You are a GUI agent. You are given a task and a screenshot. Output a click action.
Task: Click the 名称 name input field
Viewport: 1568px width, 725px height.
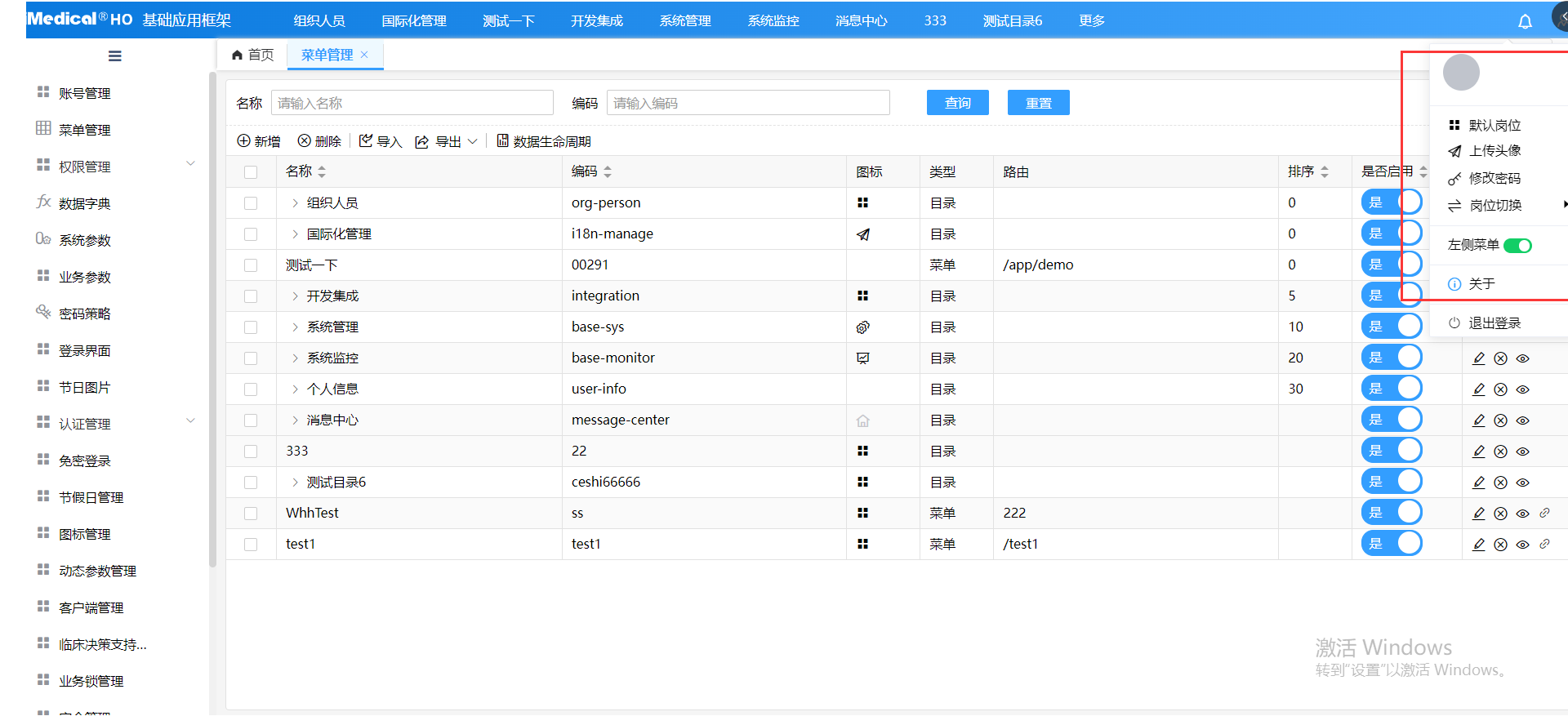pyautogui.click(x=412, y=103)
